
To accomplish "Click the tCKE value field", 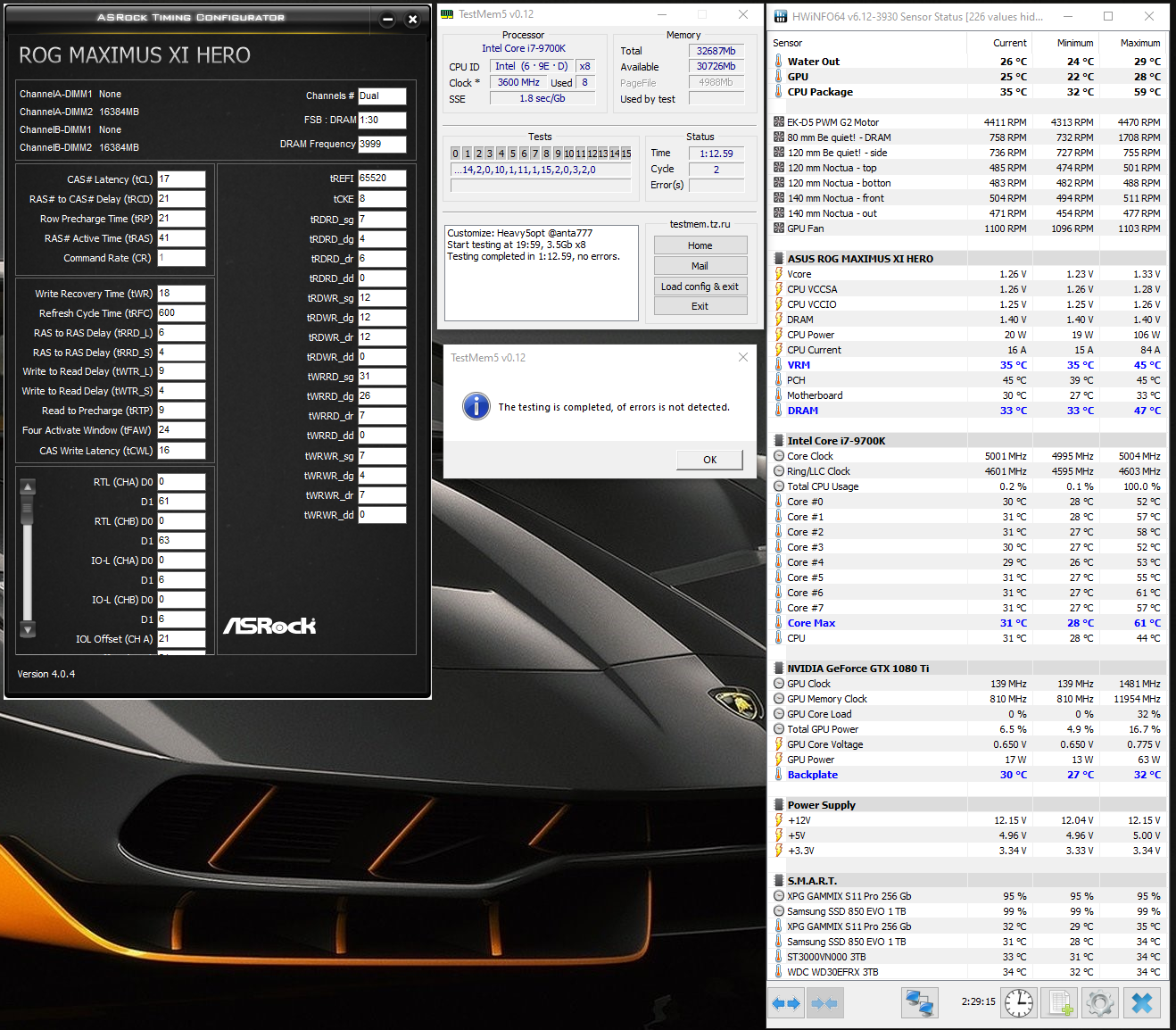I will 382,199.
